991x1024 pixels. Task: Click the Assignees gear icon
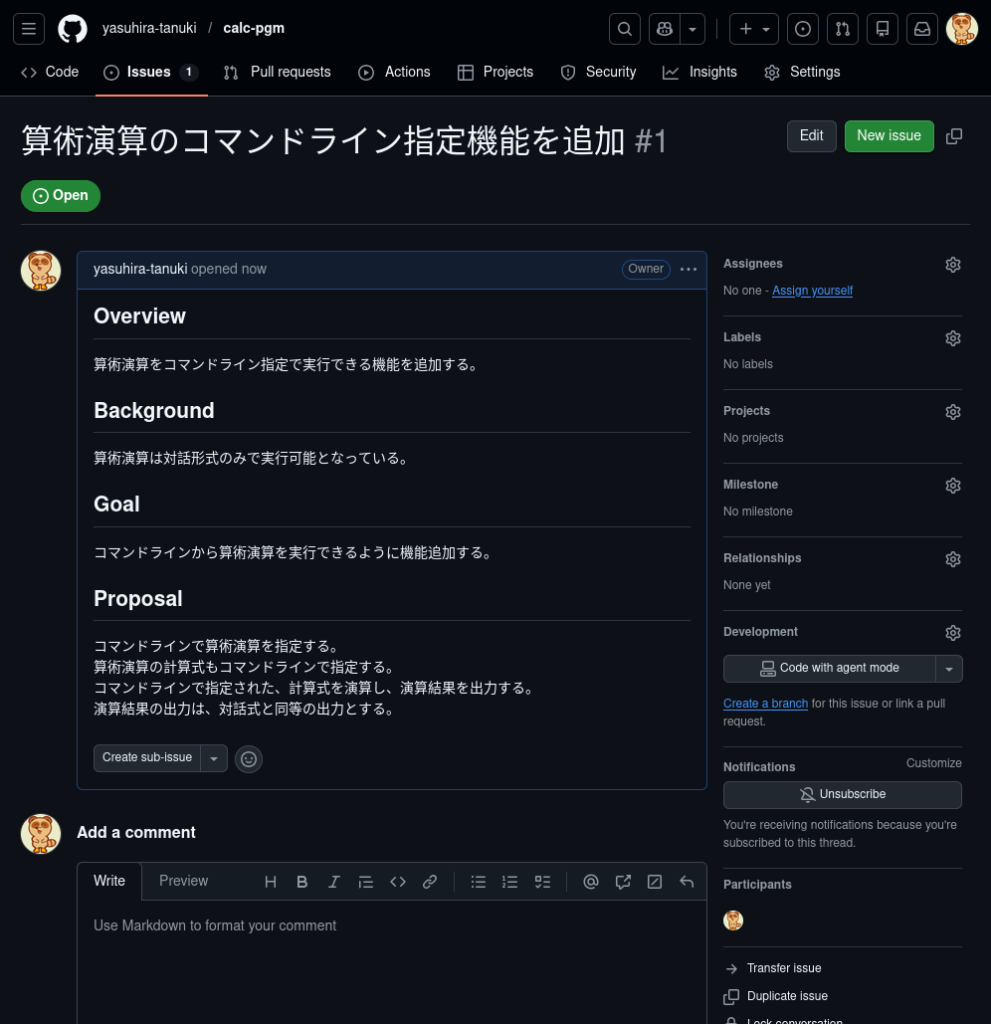953,265
